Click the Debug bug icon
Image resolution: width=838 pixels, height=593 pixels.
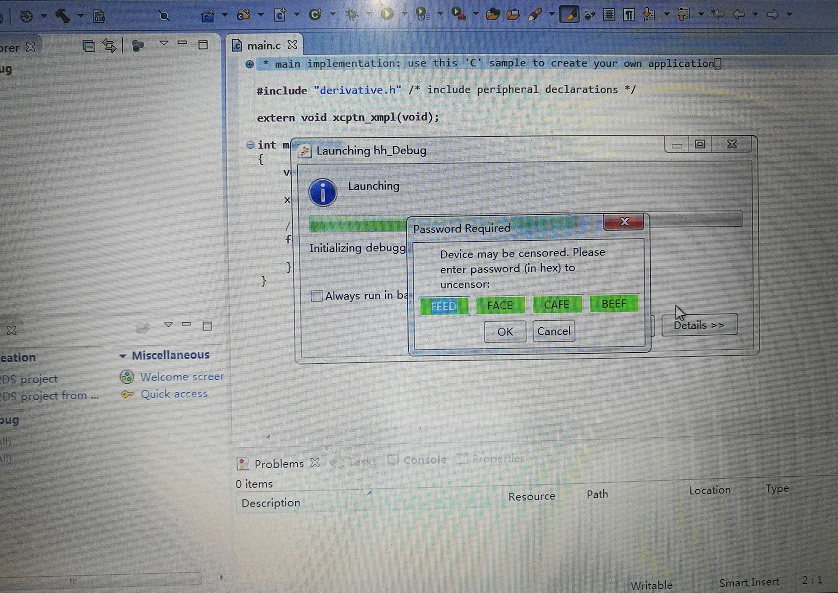[352, 14]
